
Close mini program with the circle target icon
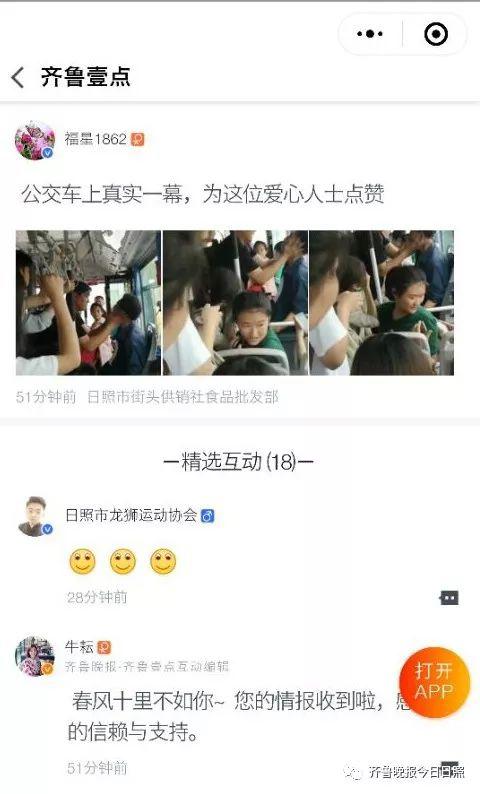pyautogui.click(x=435, y=34)
